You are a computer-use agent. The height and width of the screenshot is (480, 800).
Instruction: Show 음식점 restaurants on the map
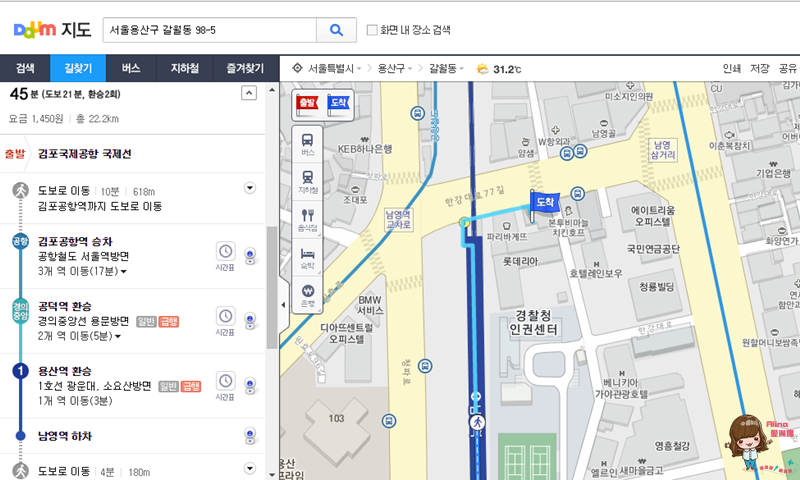click(x=307, y=220)
